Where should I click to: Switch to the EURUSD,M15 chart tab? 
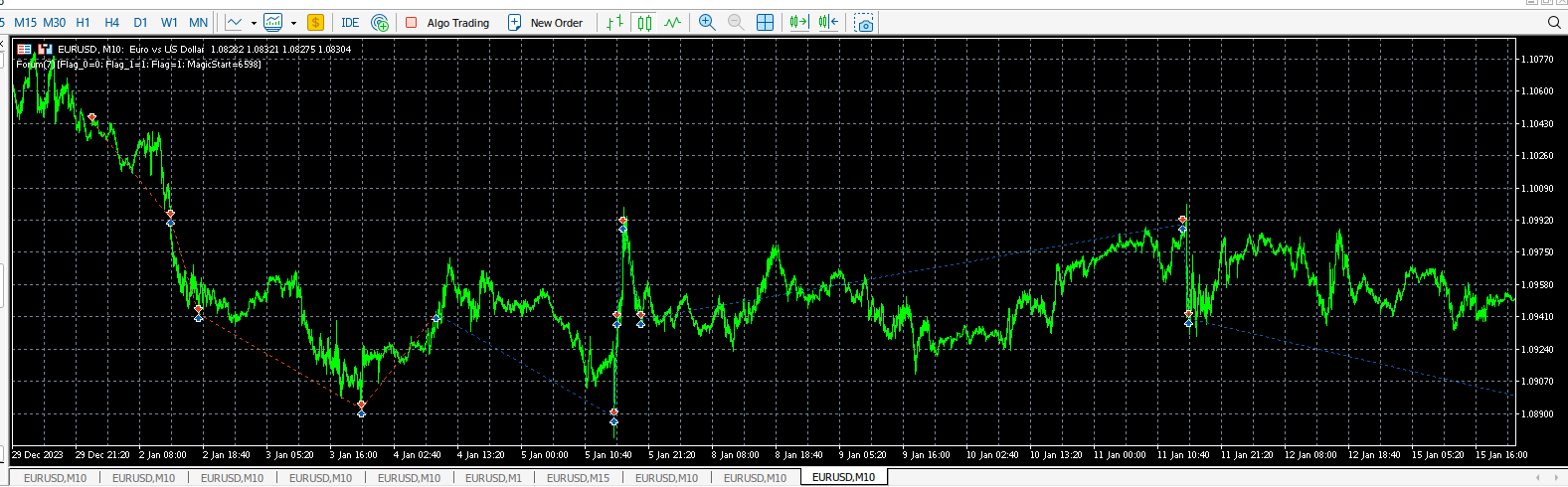pos(579,478)
